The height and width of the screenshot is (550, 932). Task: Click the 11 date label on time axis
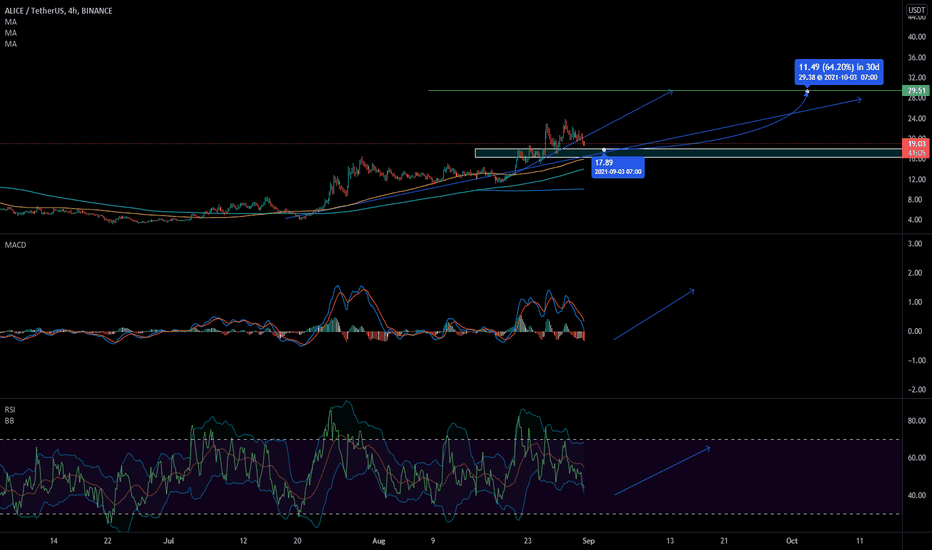[x=859, y=541]
